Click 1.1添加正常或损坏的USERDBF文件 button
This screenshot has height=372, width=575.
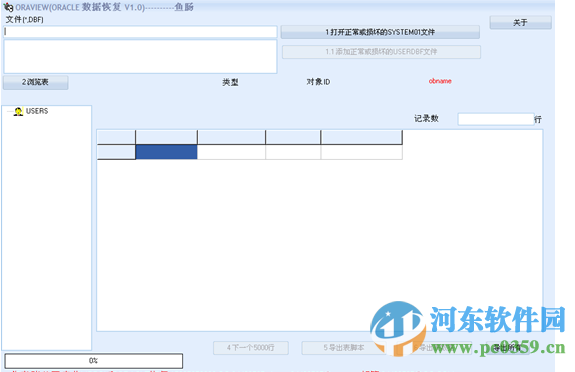381,52
